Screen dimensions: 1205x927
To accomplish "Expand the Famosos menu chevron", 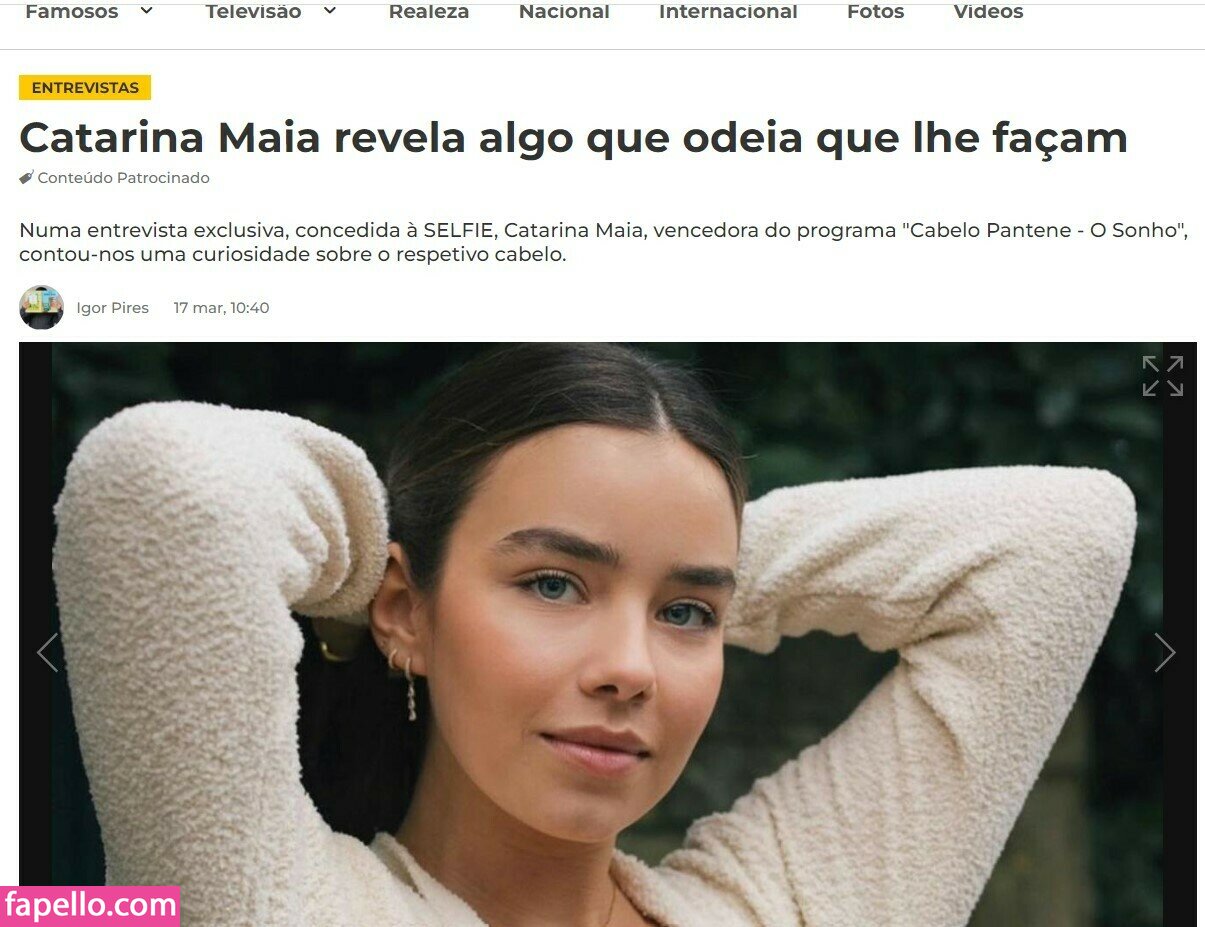I will 146,11.
